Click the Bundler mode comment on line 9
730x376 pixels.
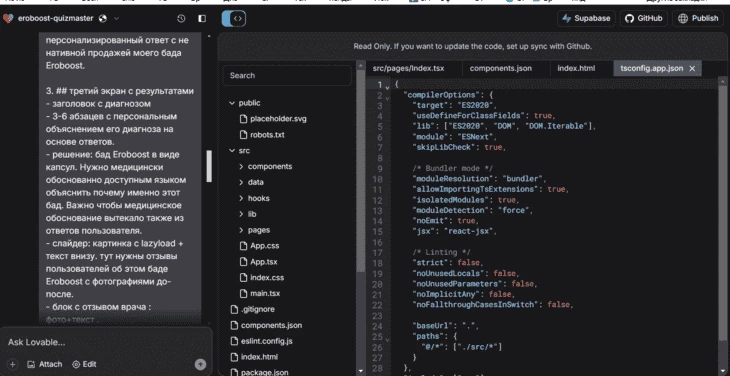452,168
